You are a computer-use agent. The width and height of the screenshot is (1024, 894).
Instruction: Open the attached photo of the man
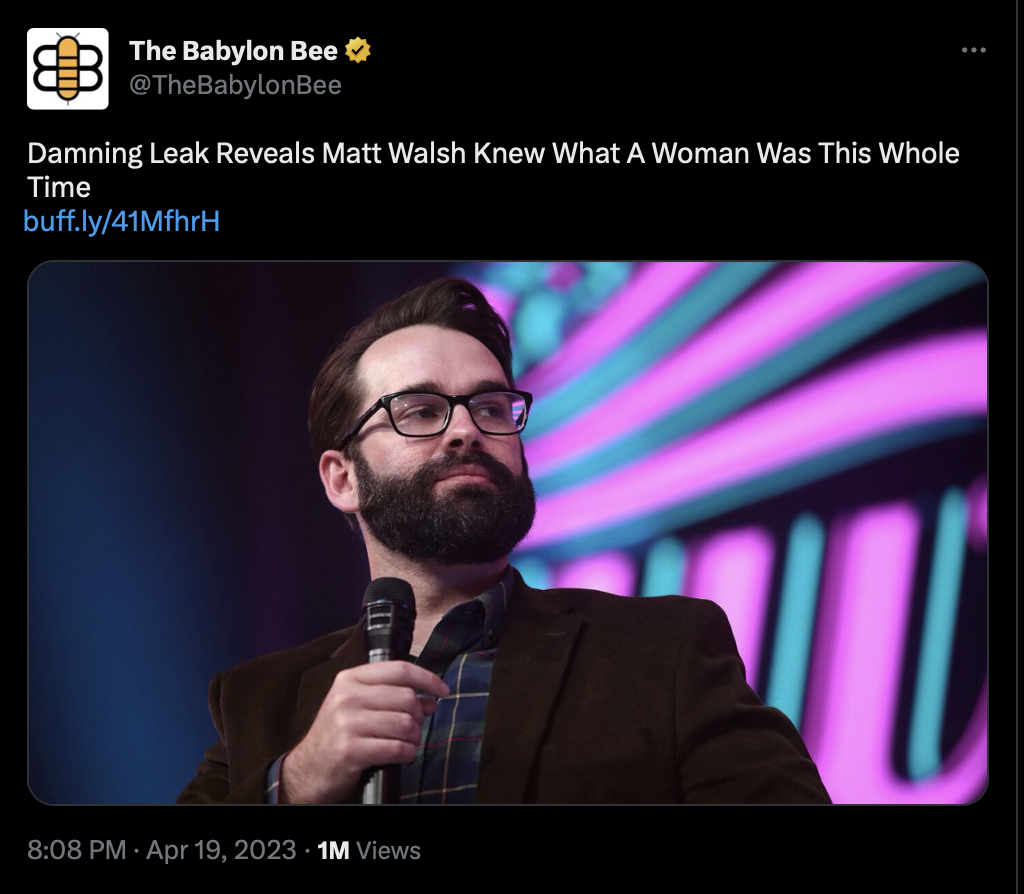coord(507,532)
